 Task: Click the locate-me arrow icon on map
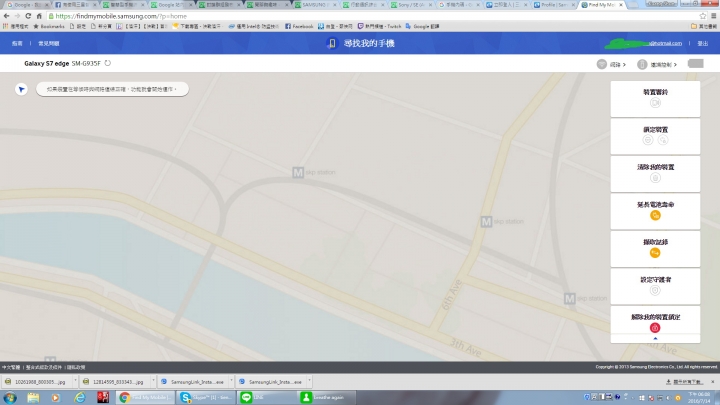tap(21, 89)
